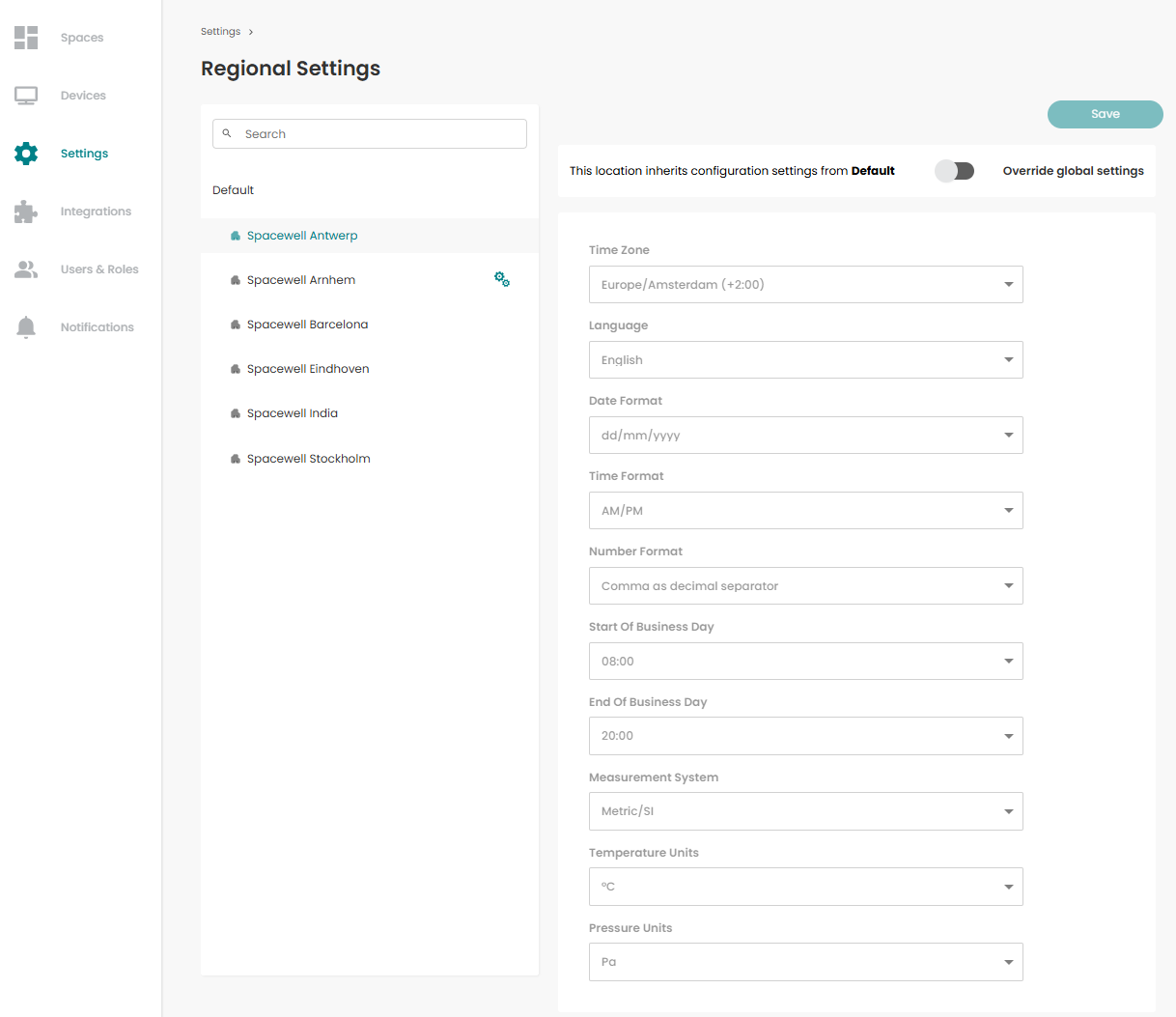
Task: Select Spacewell Eindhoven location name
Action: click(308, 369)
